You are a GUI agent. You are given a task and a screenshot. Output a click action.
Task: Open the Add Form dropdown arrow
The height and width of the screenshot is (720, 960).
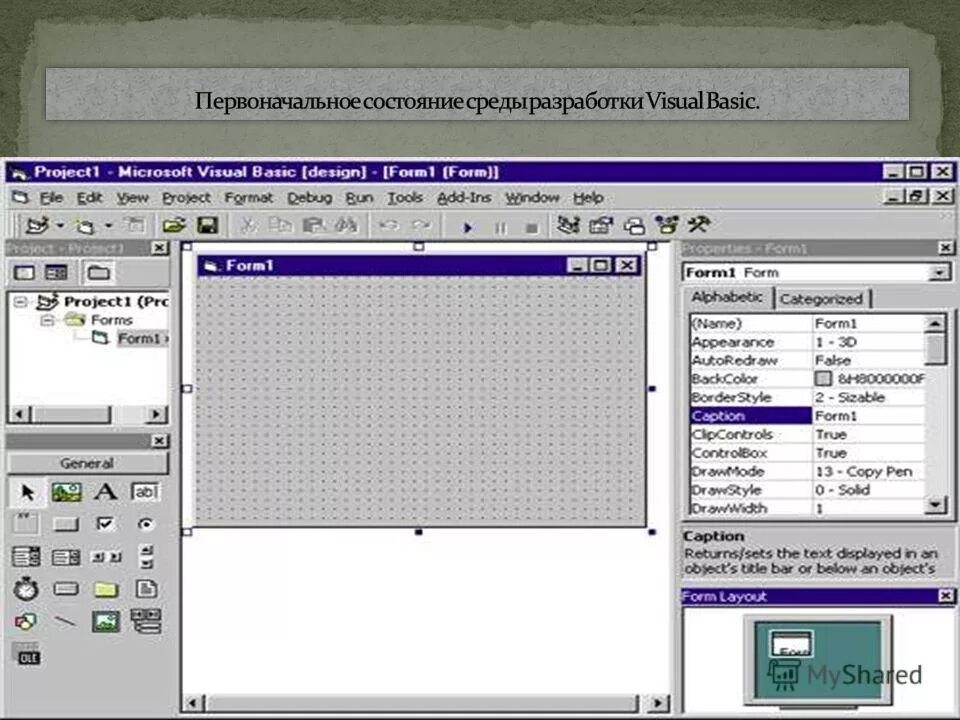click(108, 226)
